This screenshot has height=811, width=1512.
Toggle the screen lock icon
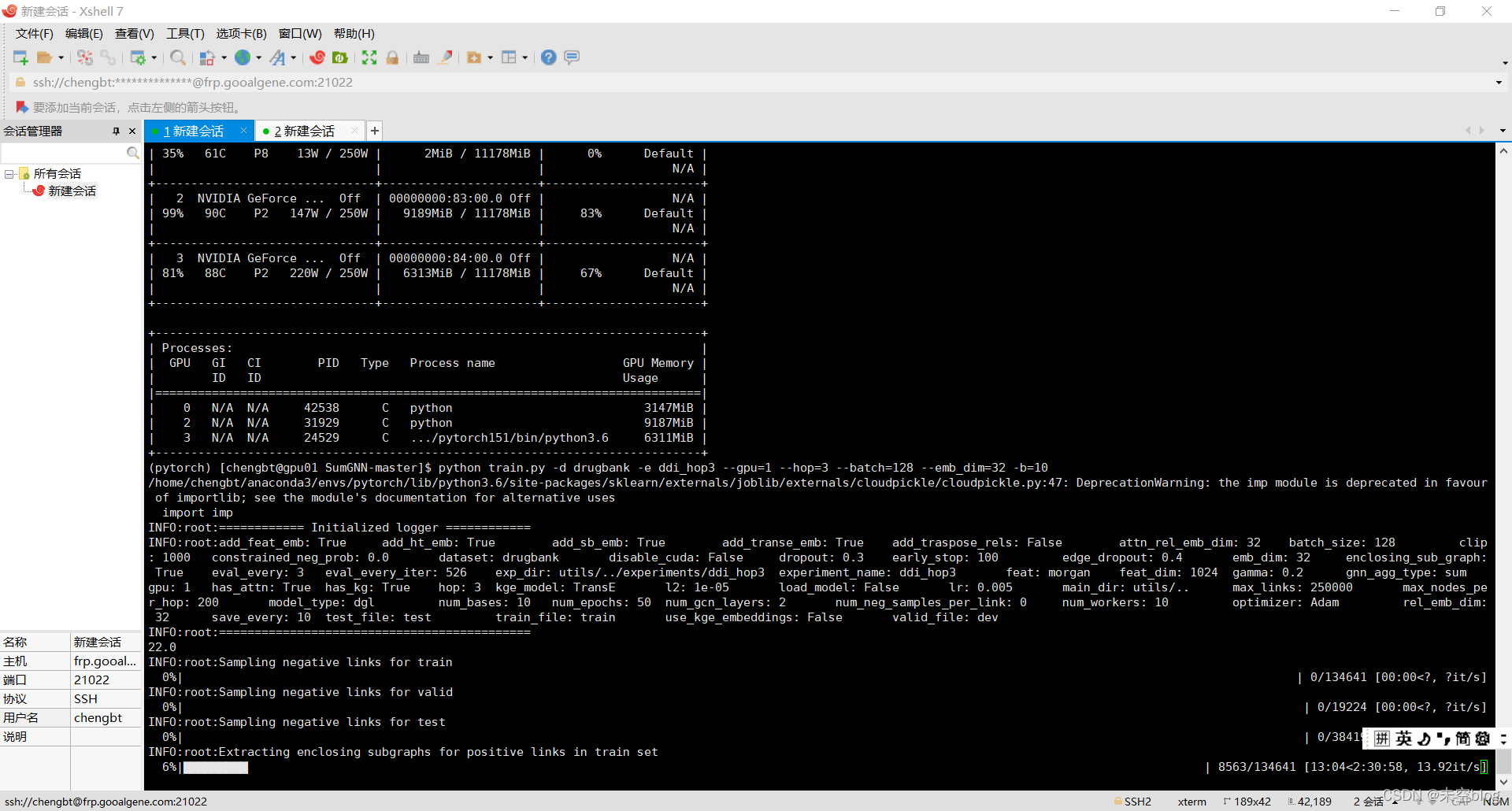[392, 57]
